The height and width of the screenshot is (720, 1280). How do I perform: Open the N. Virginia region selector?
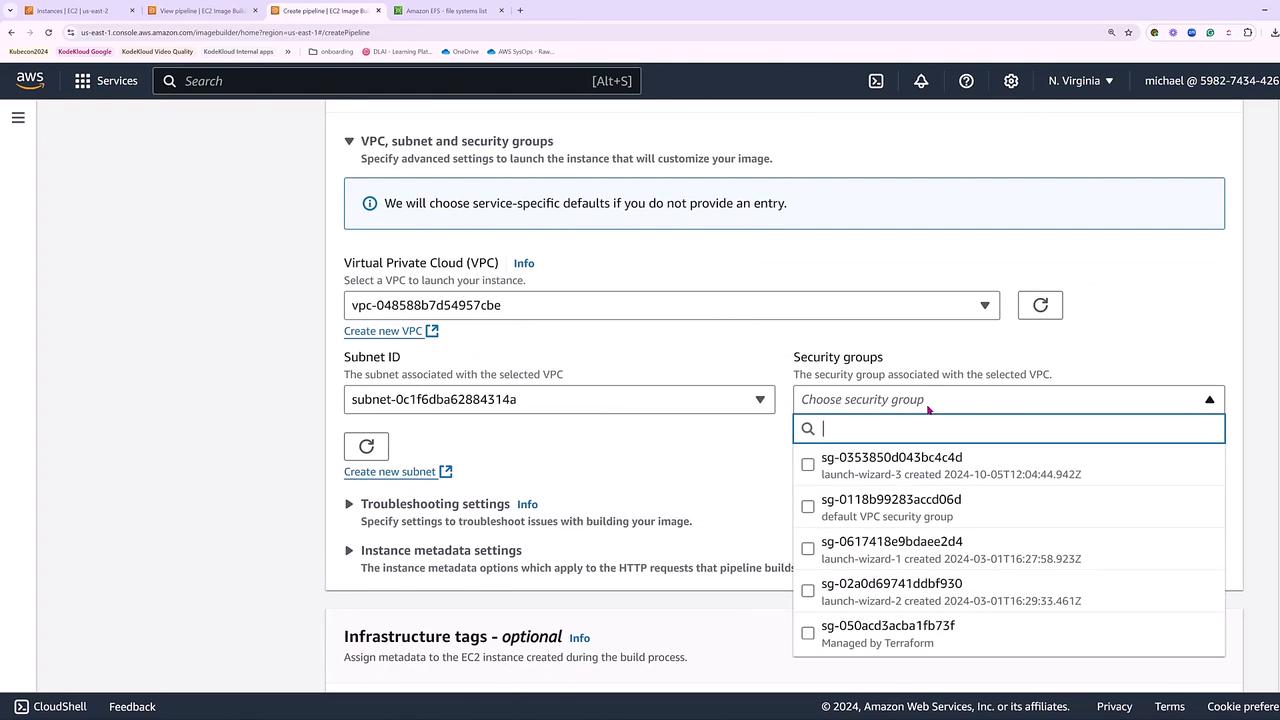coord(1081,81)
